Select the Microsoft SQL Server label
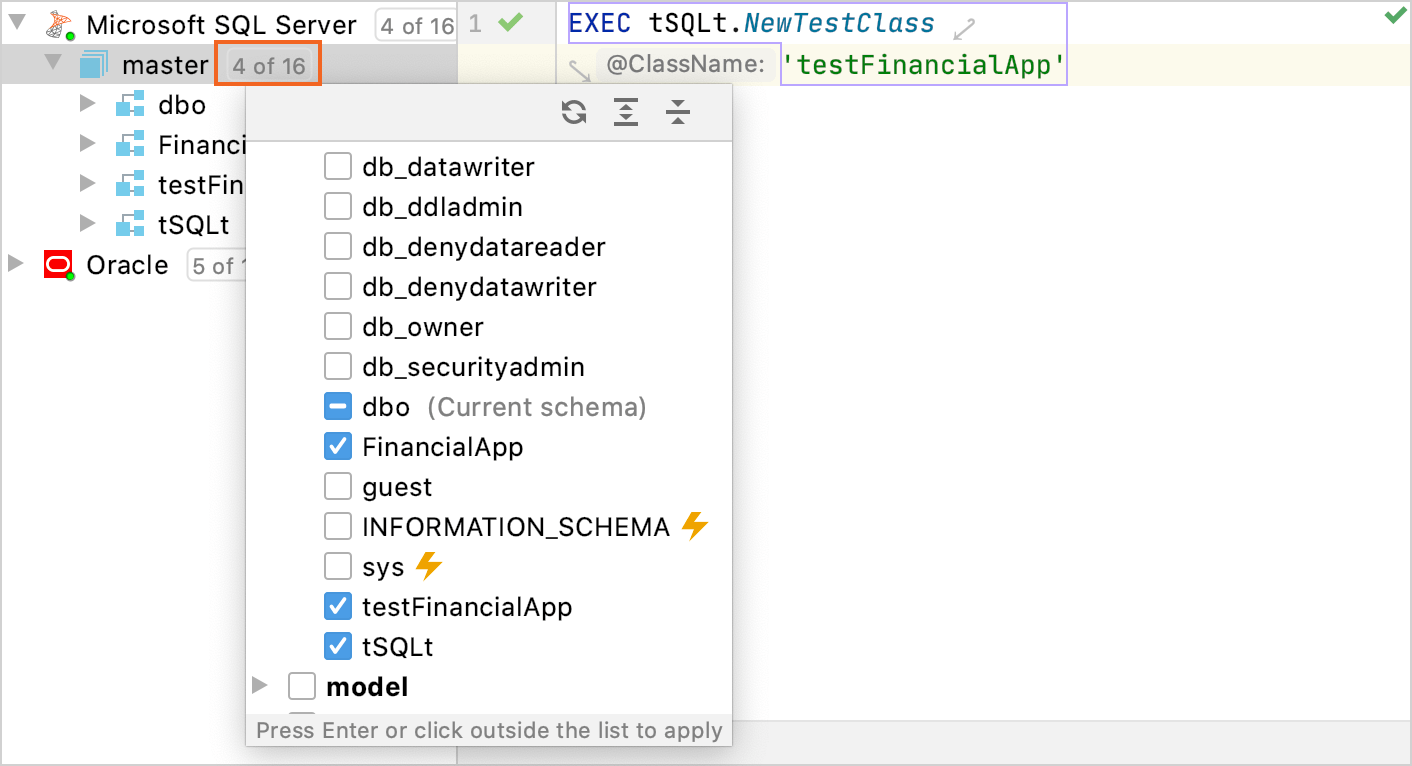 pos(221,26)
